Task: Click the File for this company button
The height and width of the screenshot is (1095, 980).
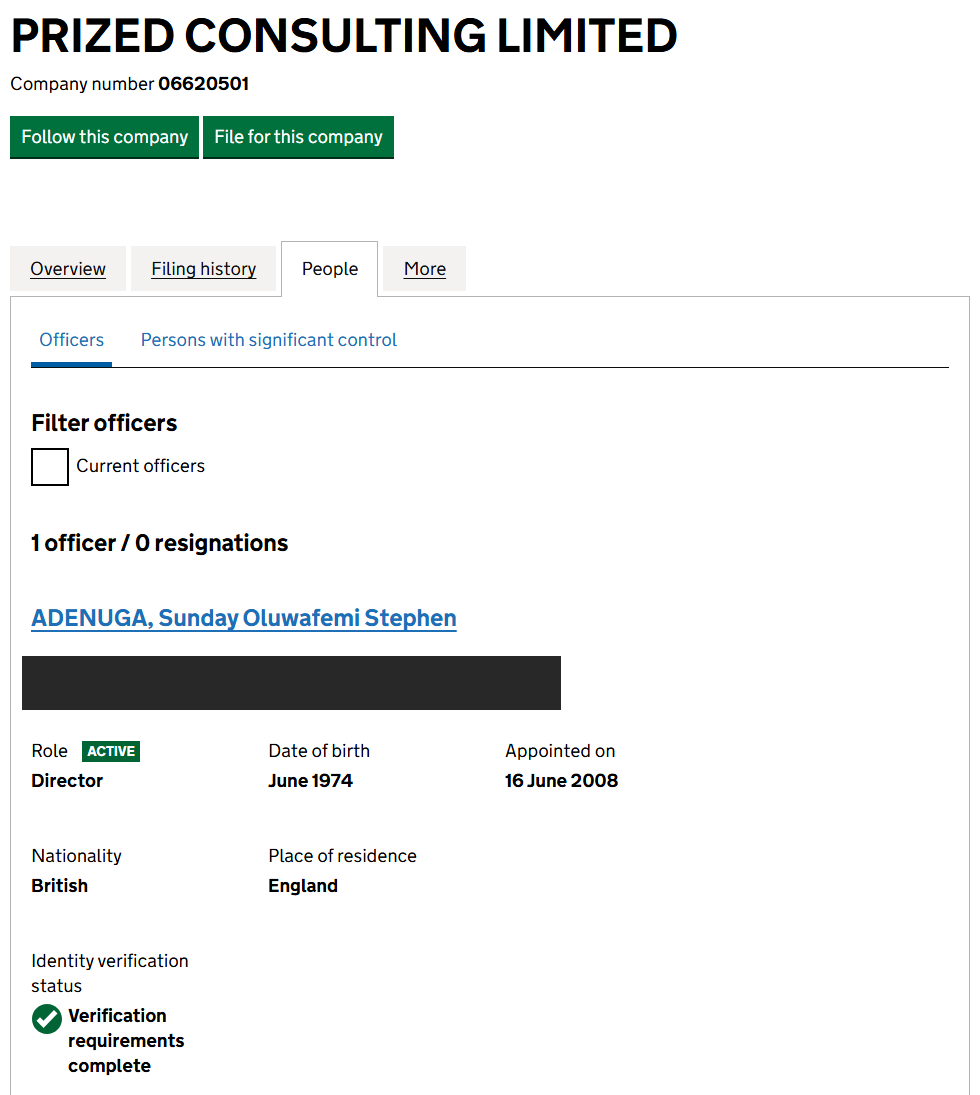Action: click(298, 137)
